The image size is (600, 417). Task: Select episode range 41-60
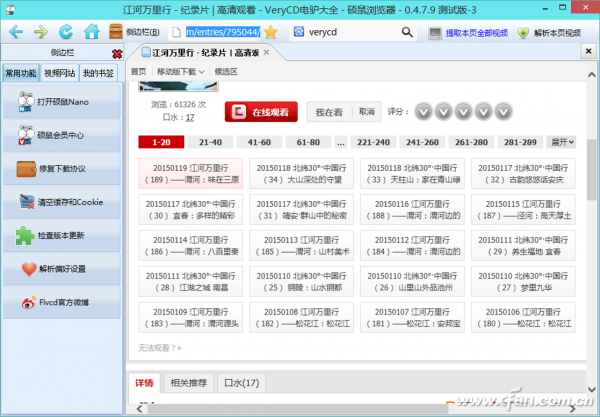click(259, 142)
